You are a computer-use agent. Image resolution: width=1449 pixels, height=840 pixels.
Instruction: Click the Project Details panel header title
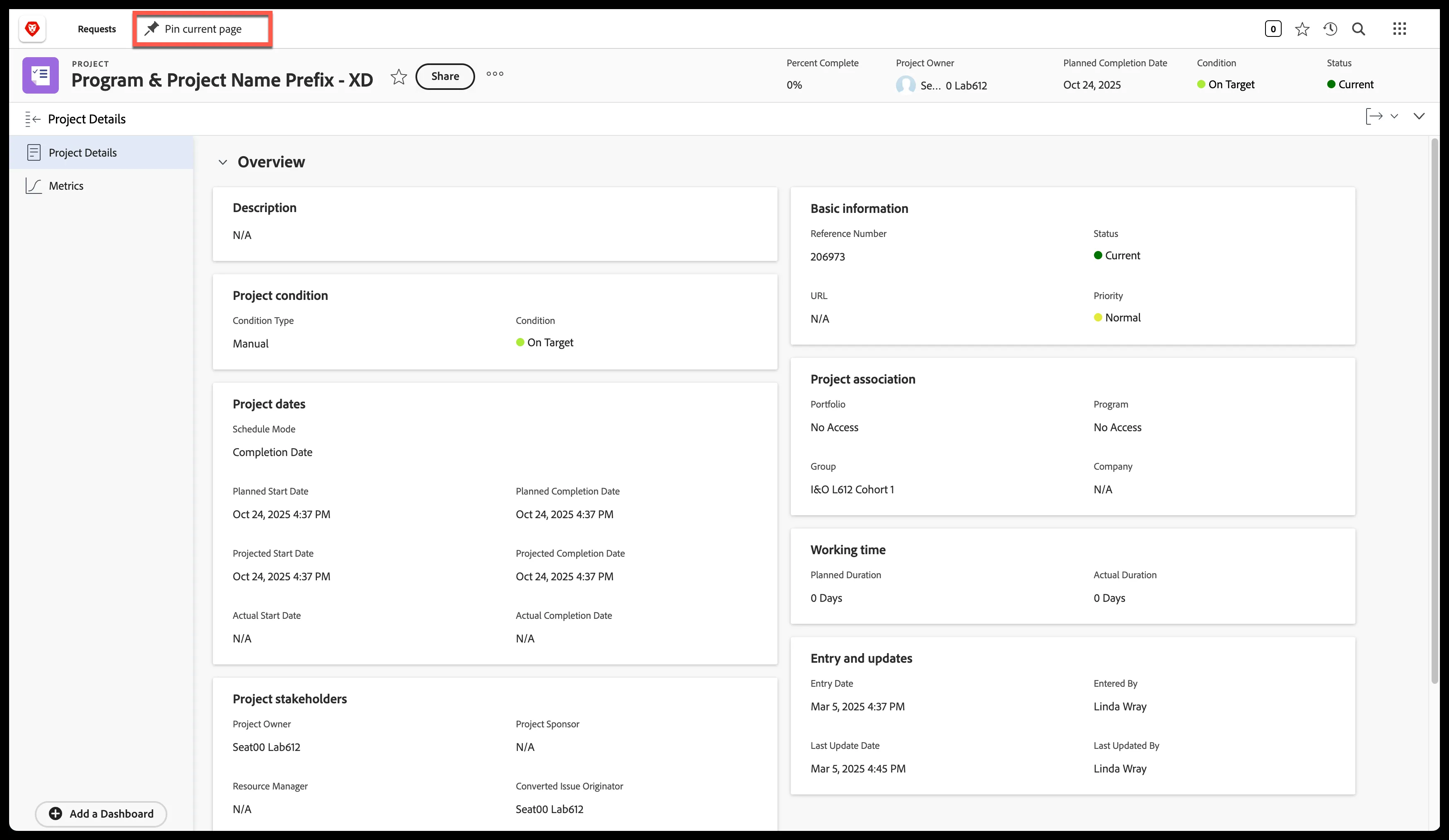coord(87,119)
